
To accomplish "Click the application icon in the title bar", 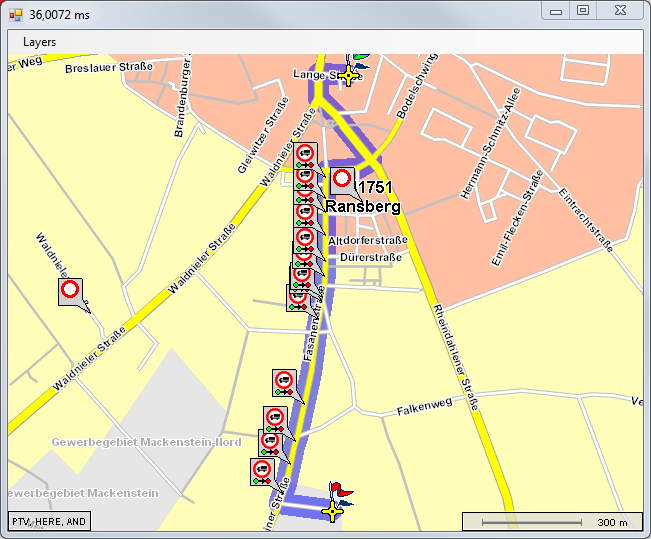I will [16, 12].
